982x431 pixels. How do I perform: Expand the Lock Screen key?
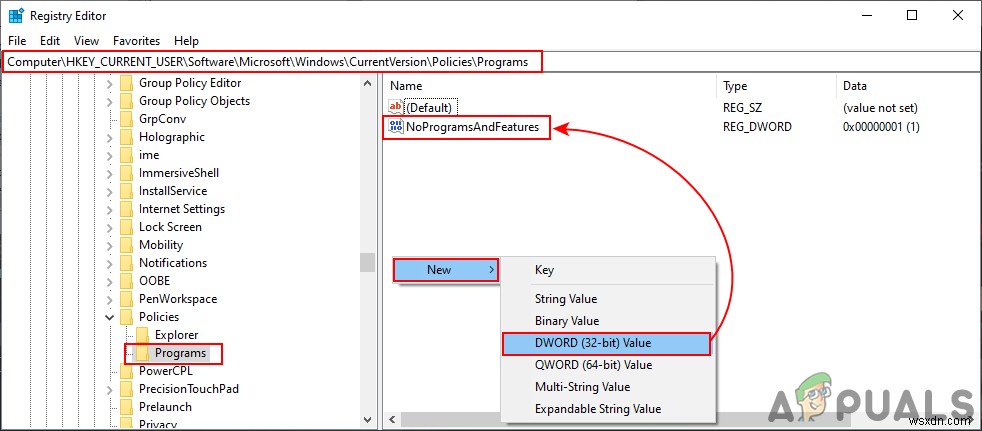(110, 227)
